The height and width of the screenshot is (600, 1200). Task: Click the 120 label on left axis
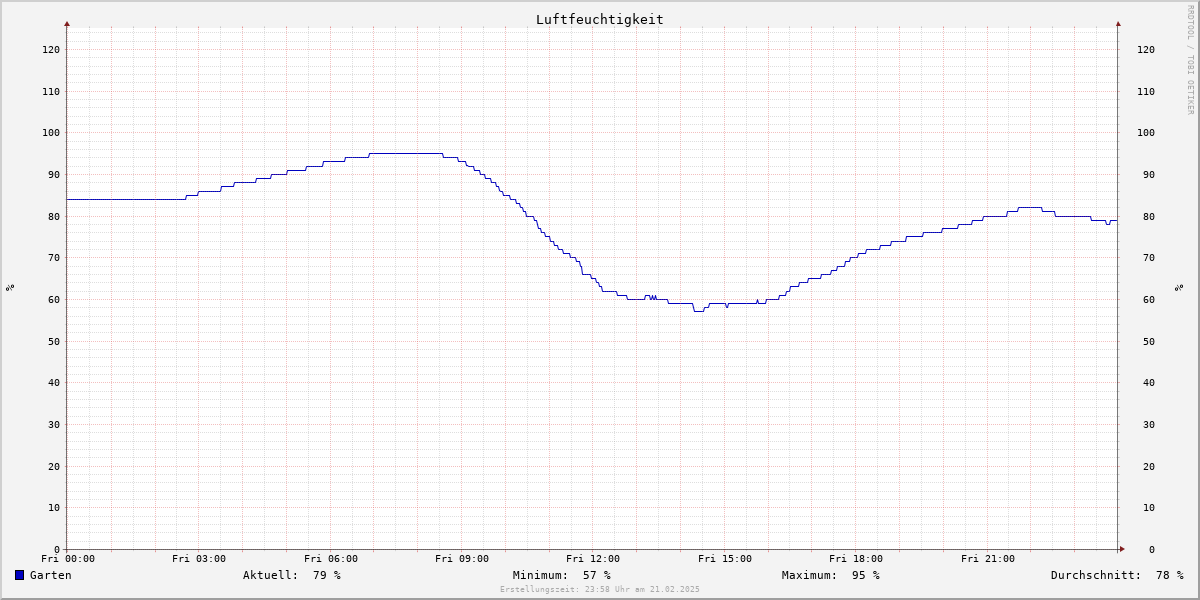coord(51,49)
